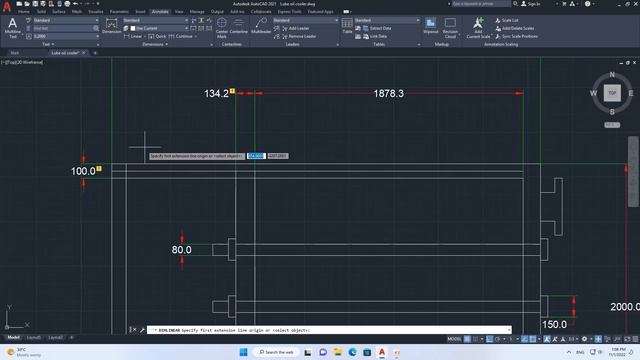Click the search magnifier in title bar

coord(515,4)
